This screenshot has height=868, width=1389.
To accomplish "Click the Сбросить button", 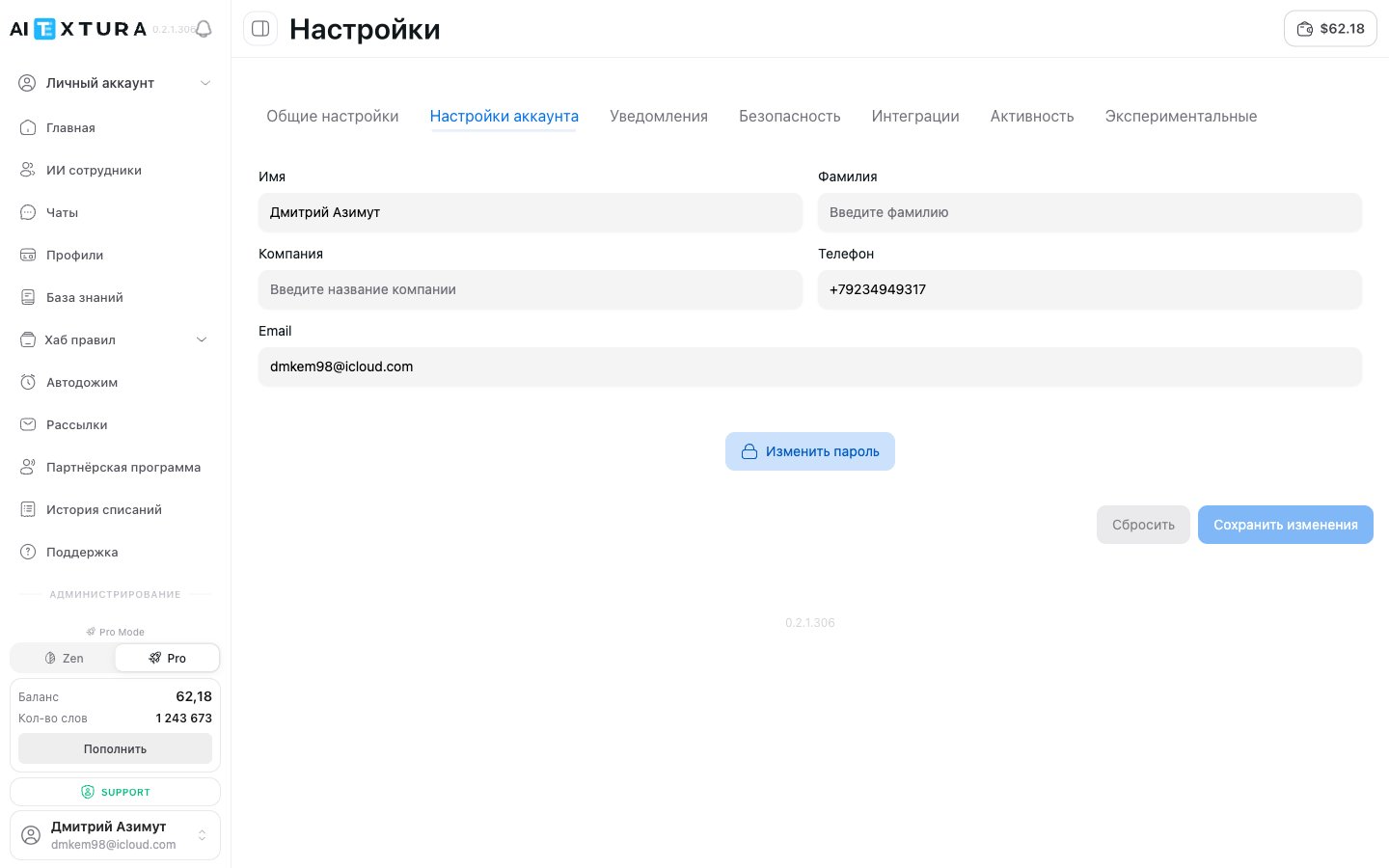I will tap(1143, 525).
